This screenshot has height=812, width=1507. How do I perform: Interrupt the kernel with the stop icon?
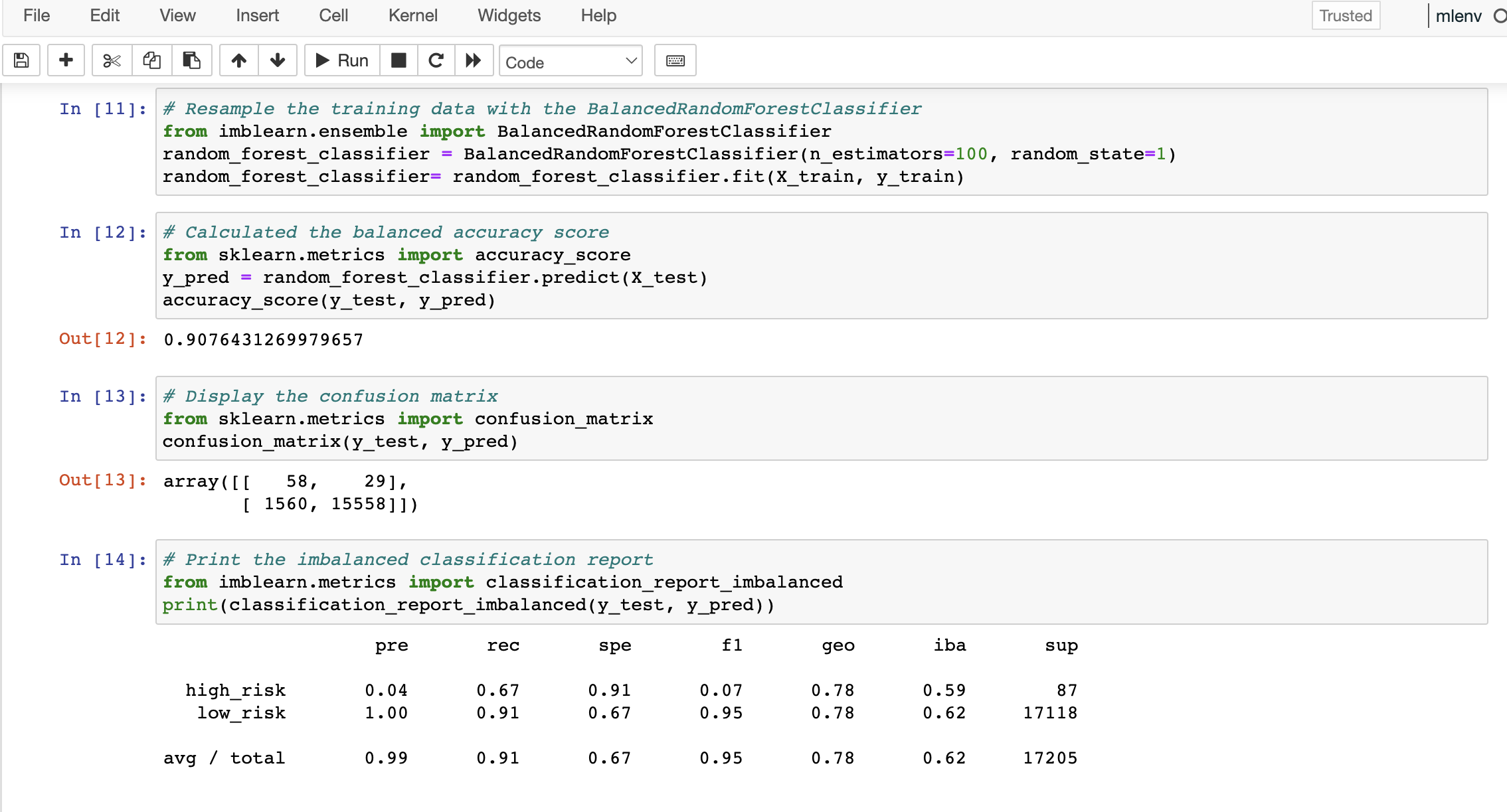coord(399,60)
